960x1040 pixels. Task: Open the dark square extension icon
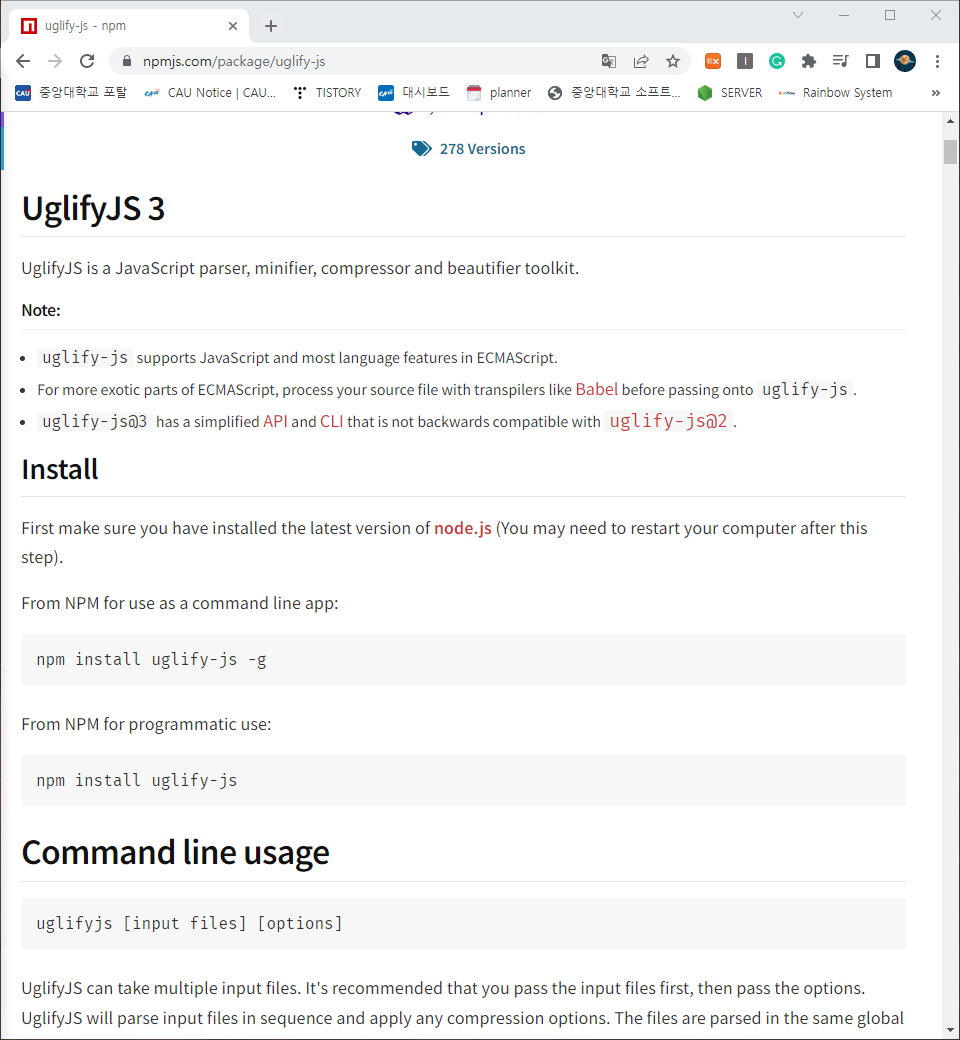(745, 61)
